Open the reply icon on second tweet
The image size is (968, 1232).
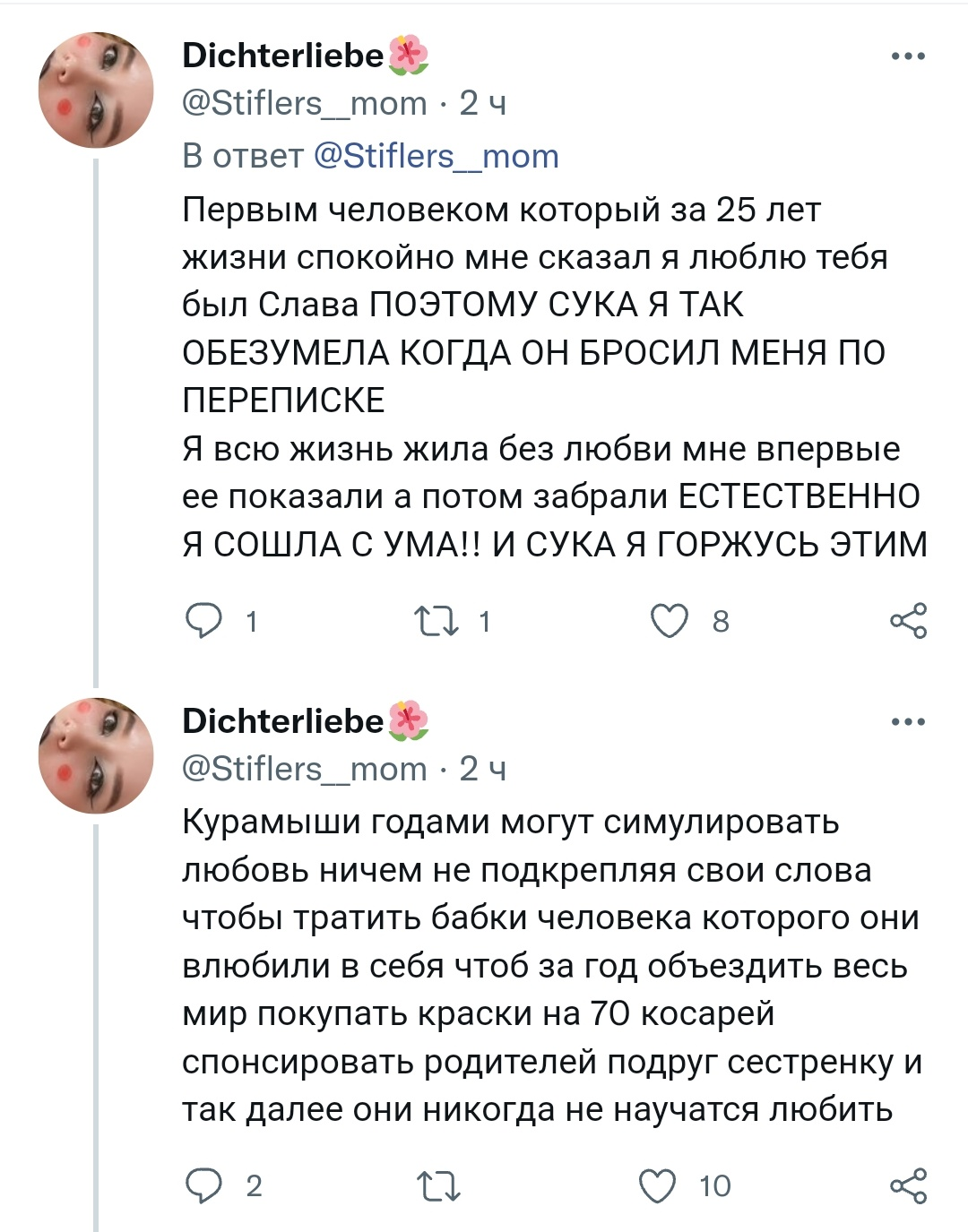point(204,1185)
